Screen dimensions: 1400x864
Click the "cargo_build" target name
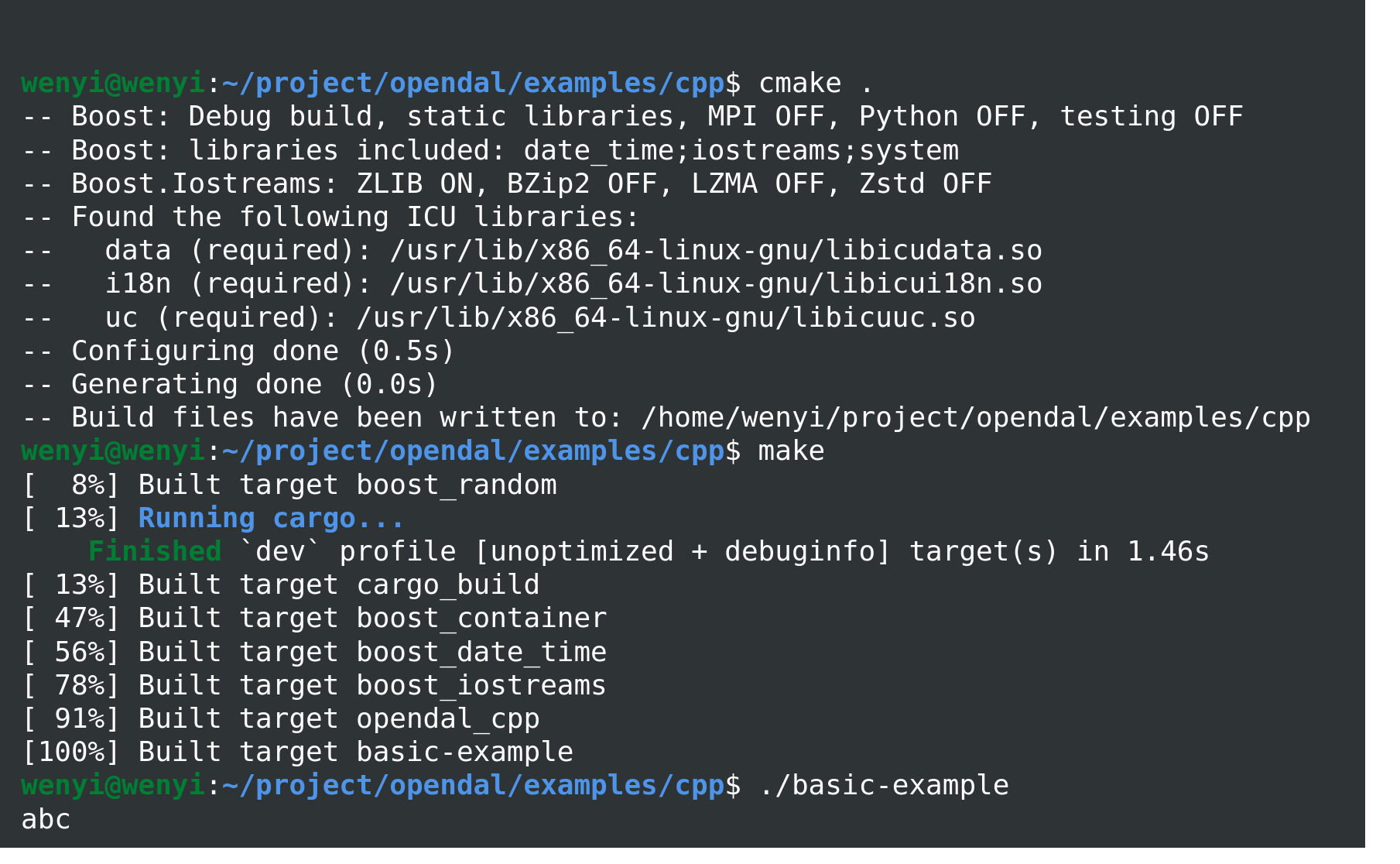448,585
